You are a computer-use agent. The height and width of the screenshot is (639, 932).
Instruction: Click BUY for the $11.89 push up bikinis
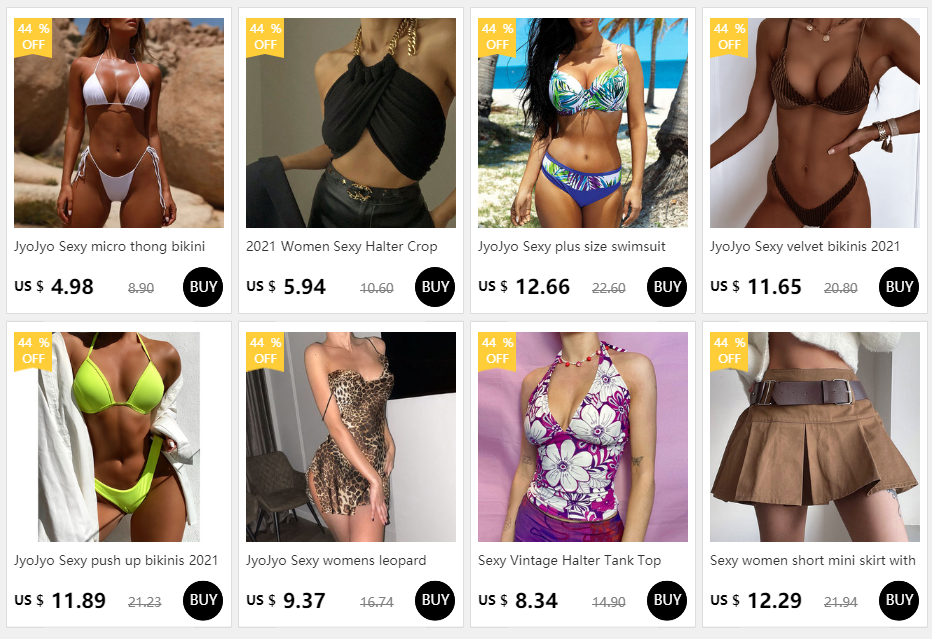203,600
